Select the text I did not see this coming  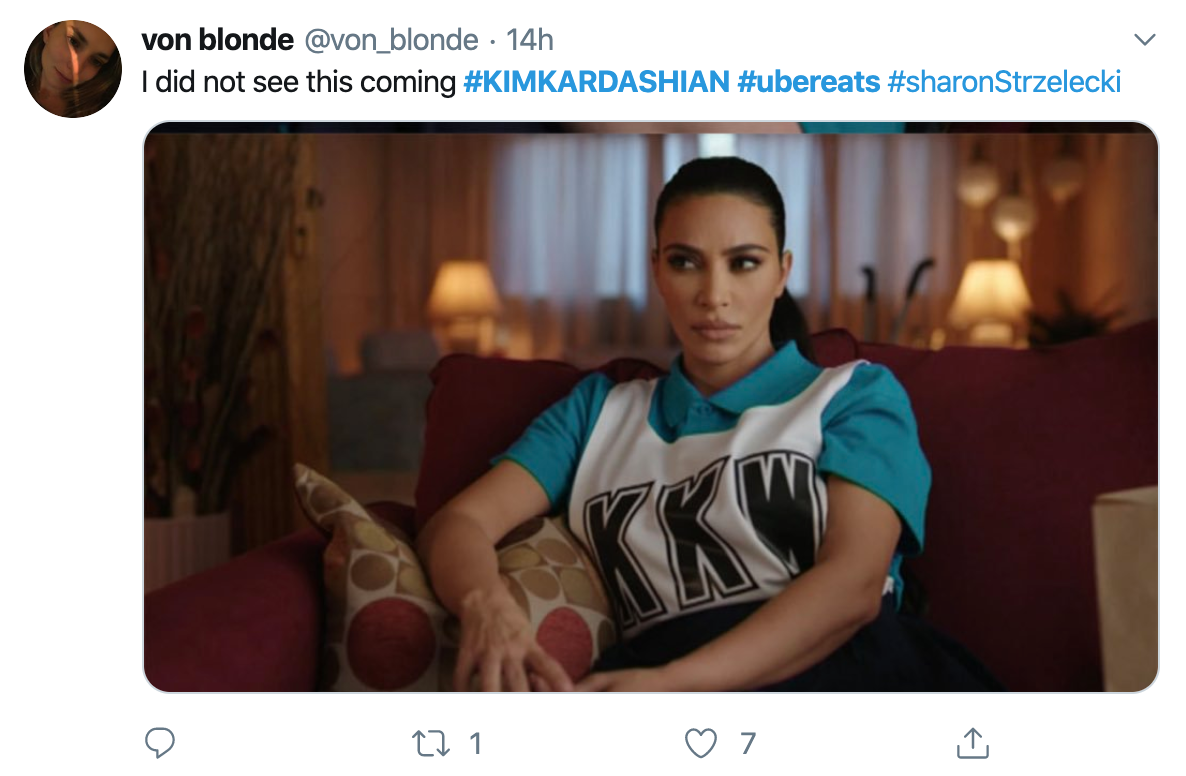[299, 82]
